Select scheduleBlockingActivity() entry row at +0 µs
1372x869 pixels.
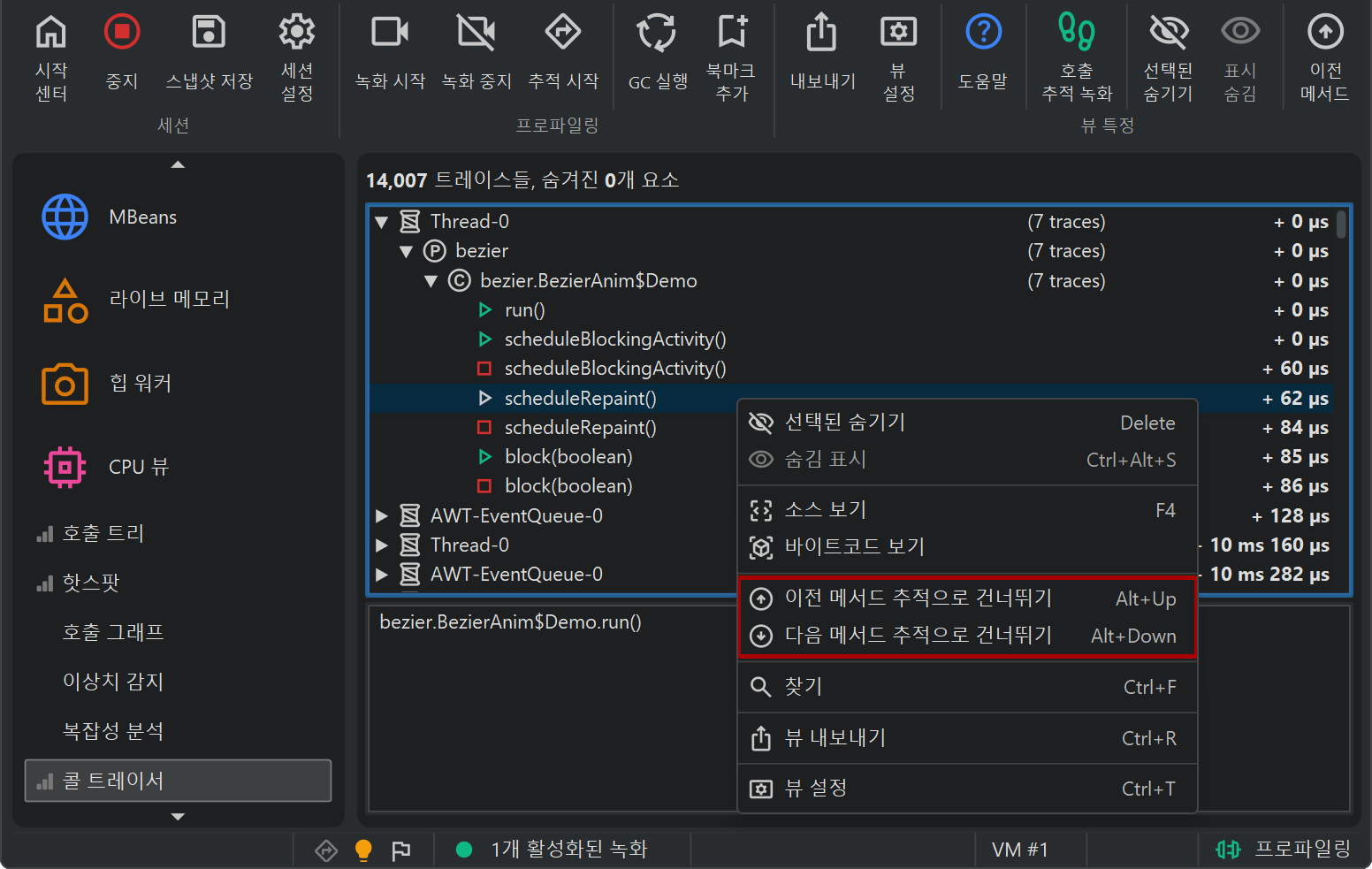[851, 339]
